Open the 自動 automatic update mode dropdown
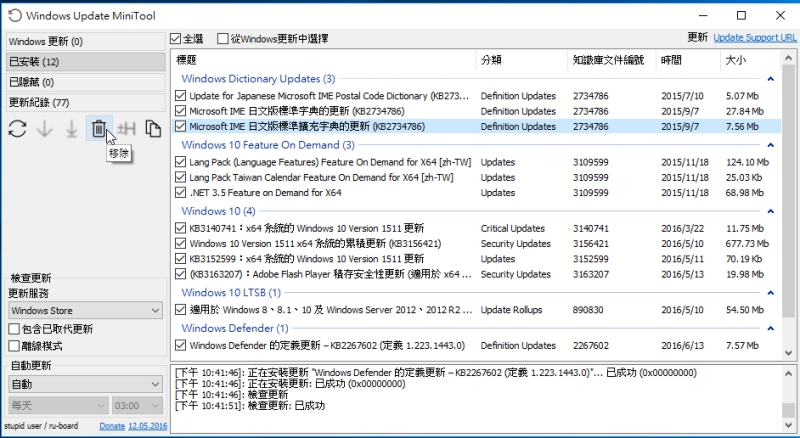The image size is (800, 438). (x=86, y=384)
